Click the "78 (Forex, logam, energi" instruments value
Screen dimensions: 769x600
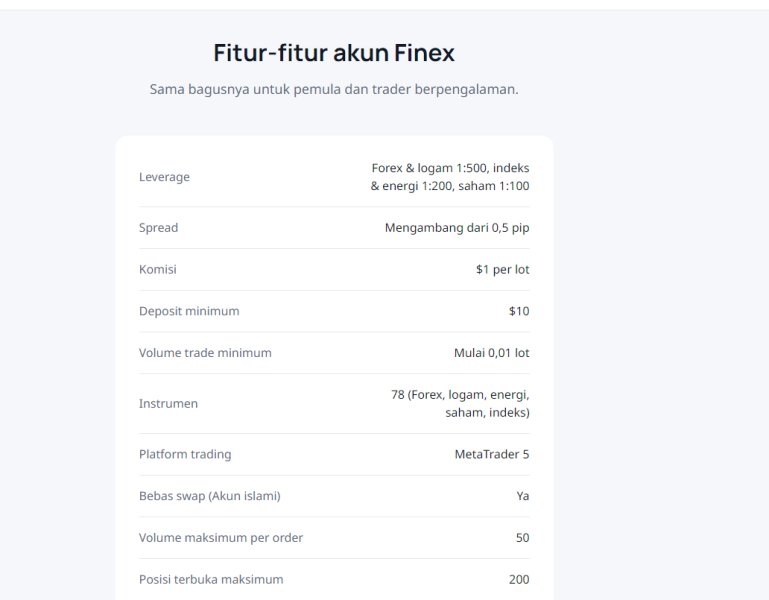[460, 403]
